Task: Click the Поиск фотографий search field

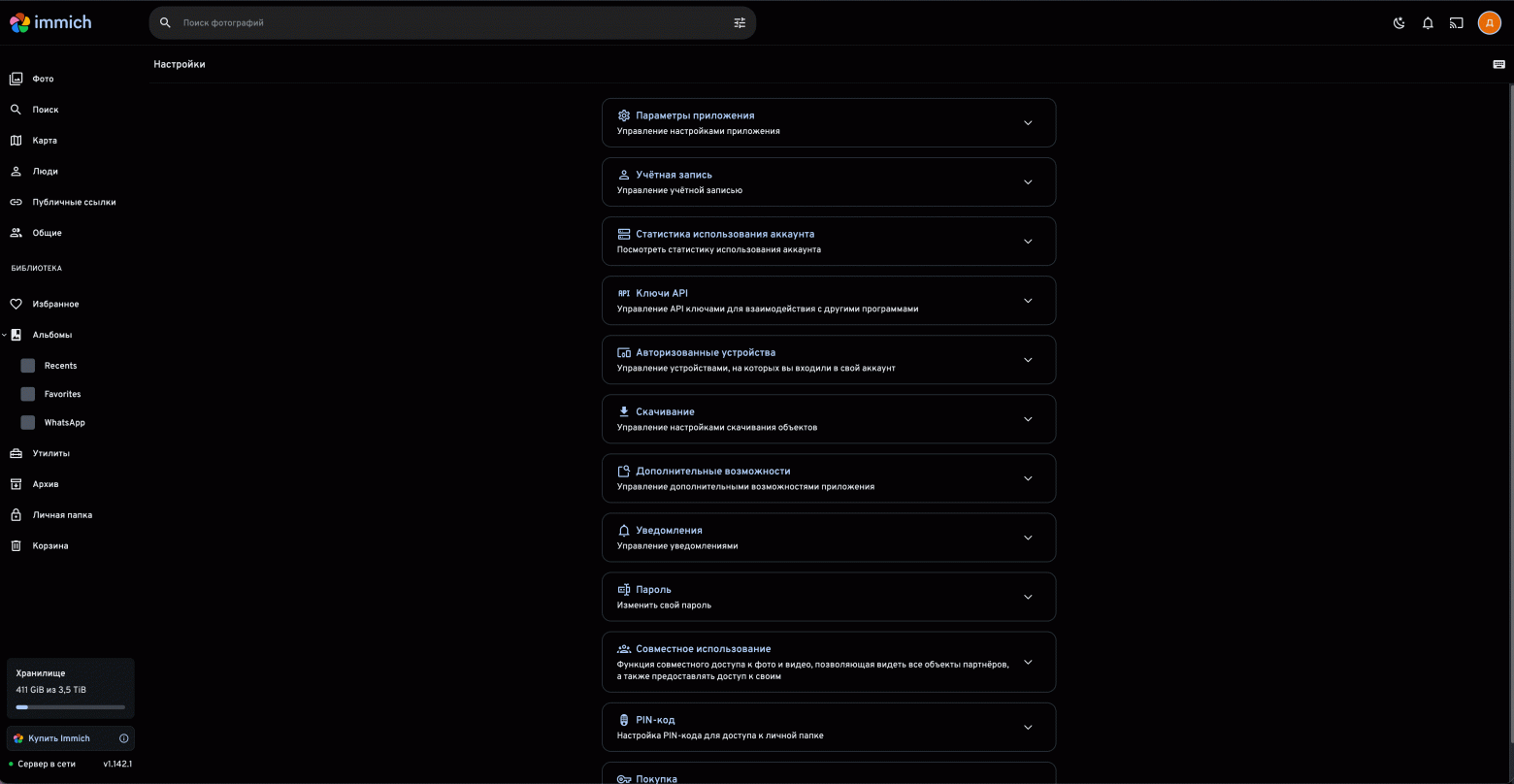Action: pos(446,23)
